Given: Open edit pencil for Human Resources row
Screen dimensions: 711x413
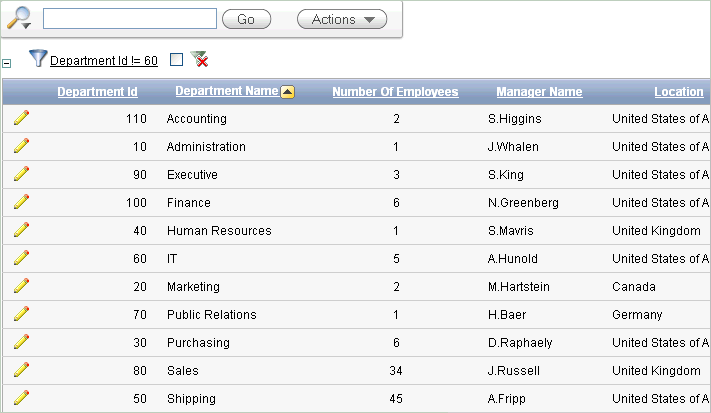Looking at the screenshot, I should [x=21, y=230].
